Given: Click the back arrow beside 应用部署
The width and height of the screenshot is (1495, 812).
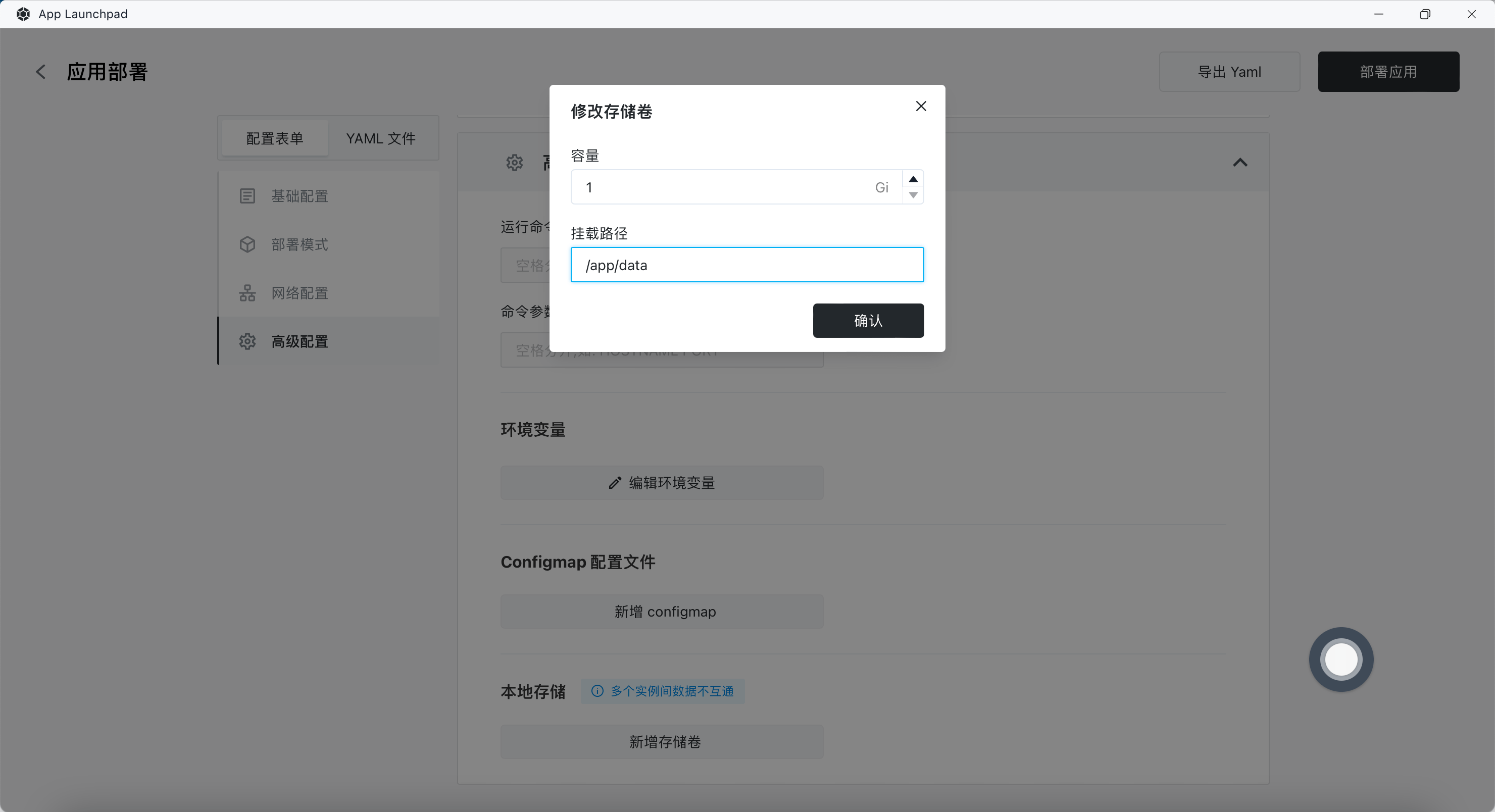Looking at the screenshot, I should point(40,72).
